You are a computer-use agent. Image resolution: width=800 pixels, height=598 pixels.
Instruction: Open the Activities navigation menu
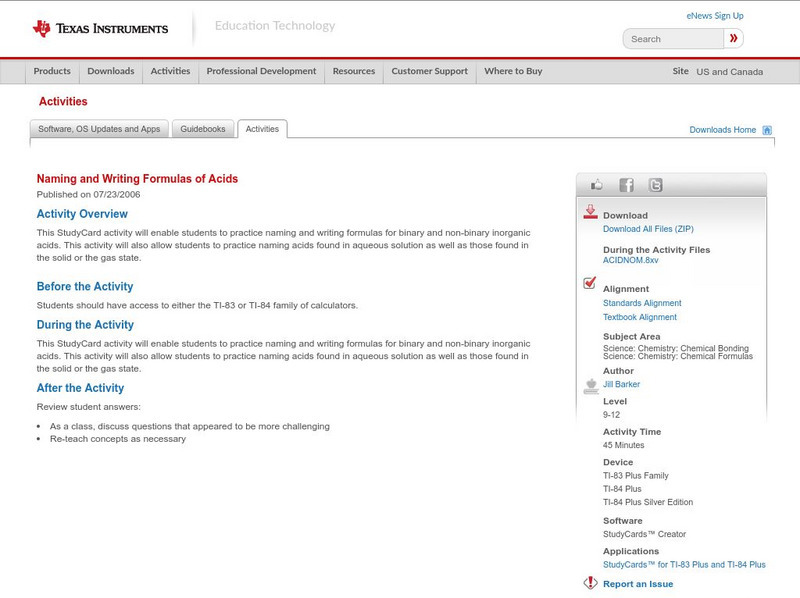click(170, 71)
